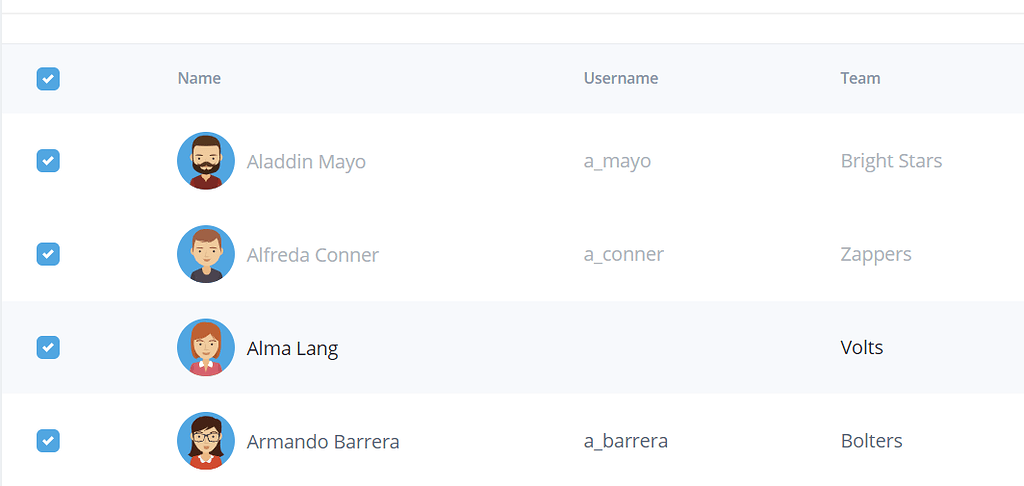
Task: Click the name Alfreda Conner
Action: 313,255
